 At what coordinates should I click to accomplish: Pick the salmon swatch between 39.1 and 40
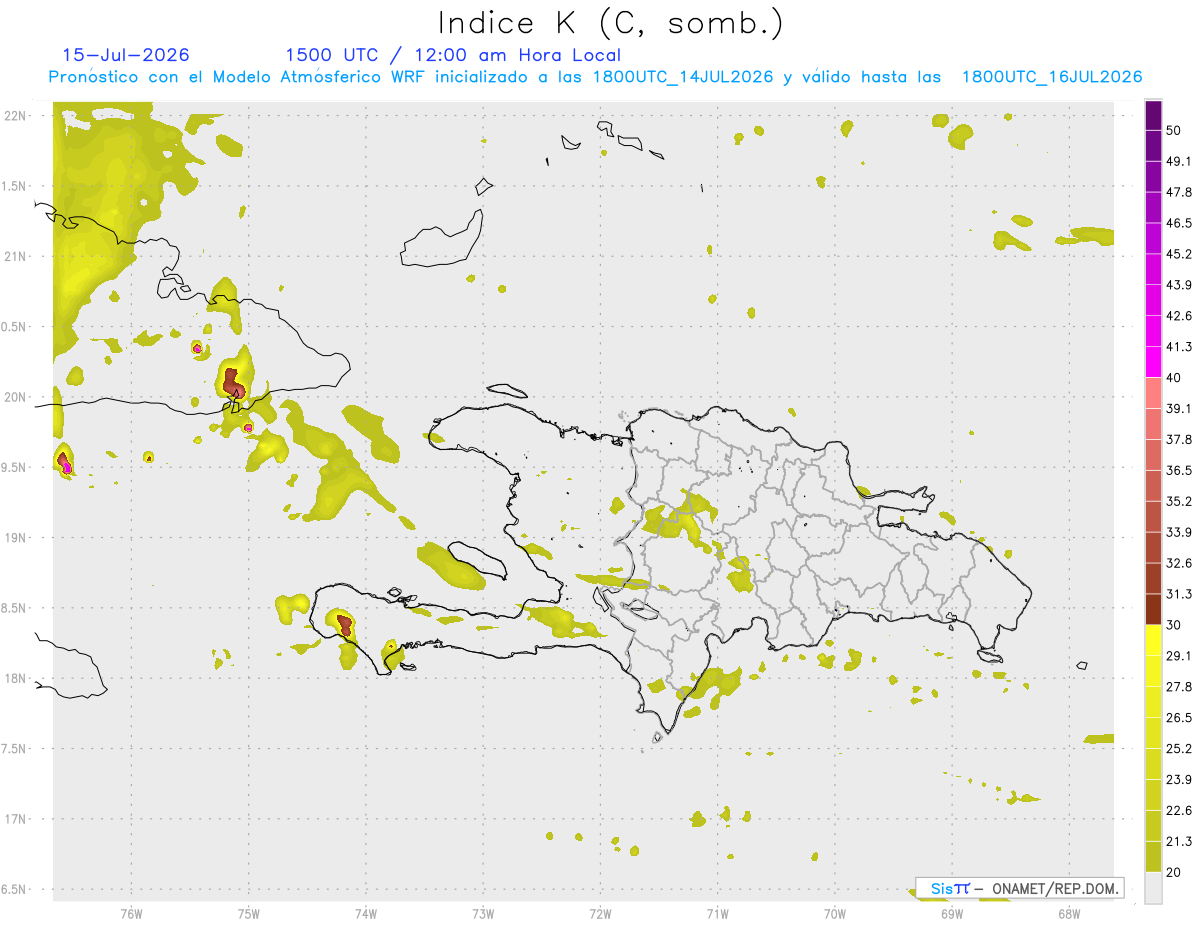[x=1153, y=393]
